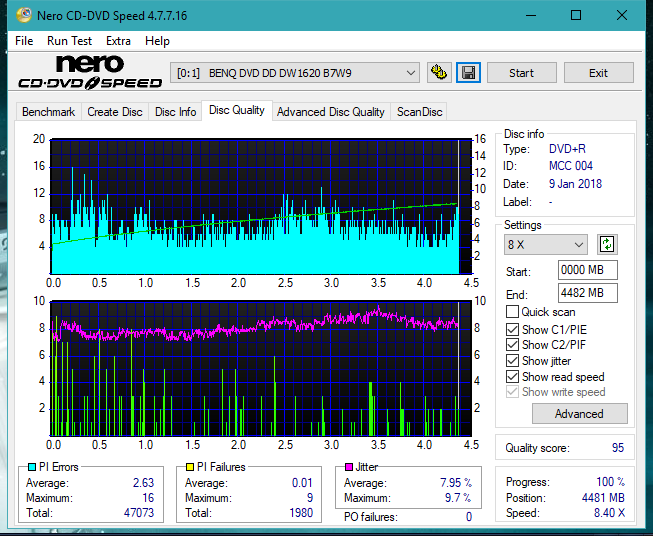
Task: Click PI Errors maximum 16
Action: tap(148, 498)
